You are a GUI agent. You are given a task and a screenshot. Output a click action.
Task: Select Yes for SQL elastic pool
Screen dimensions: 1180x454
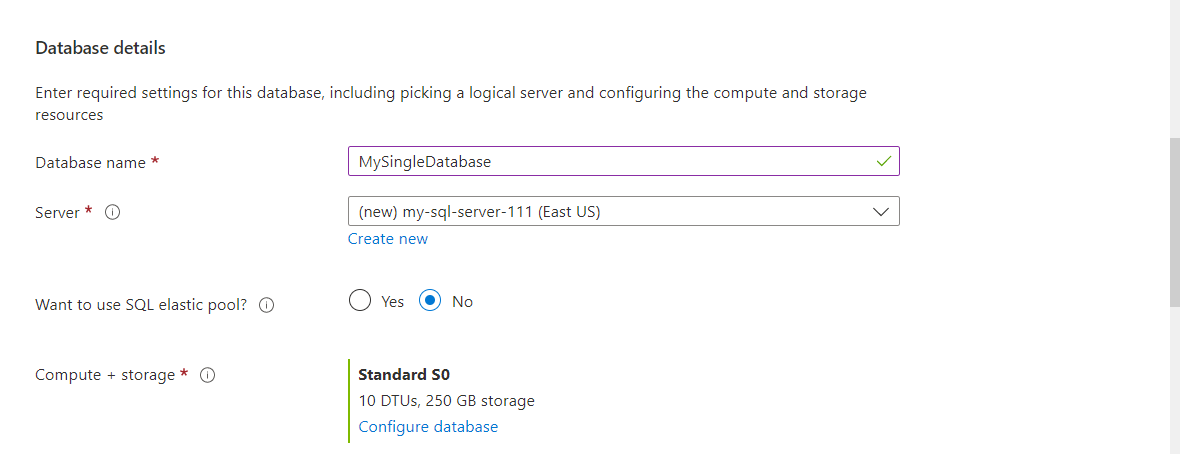[x=360, y=301]
